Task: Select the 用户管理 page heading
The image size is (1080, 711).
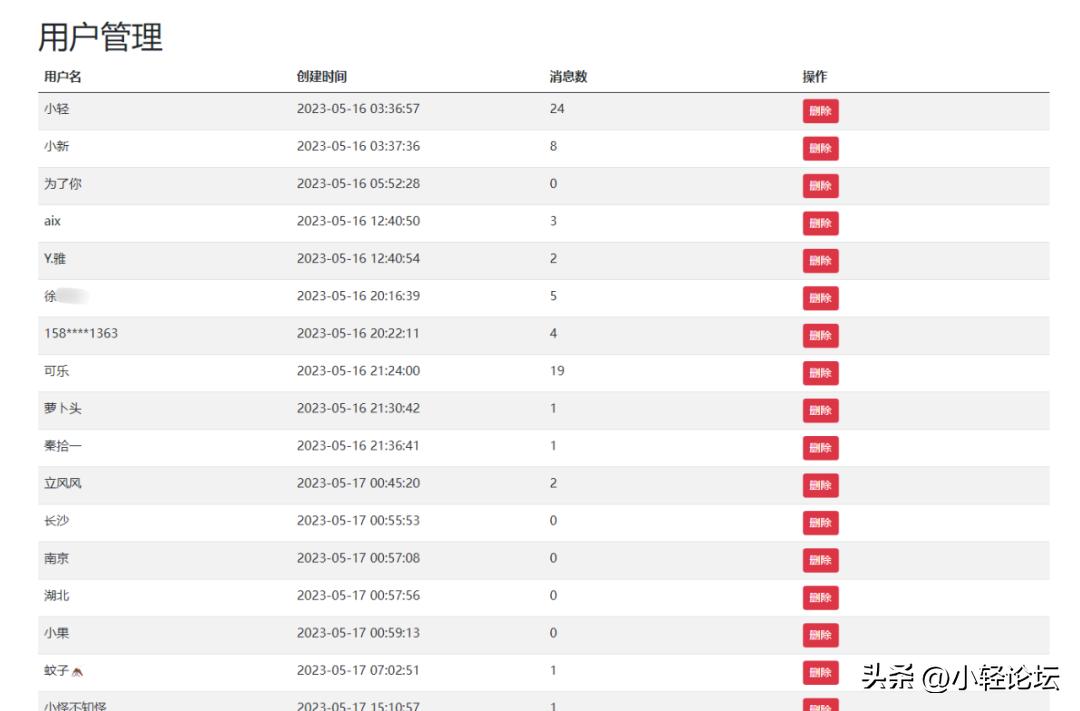Action: pyautogui.click(x=100, y=38)
